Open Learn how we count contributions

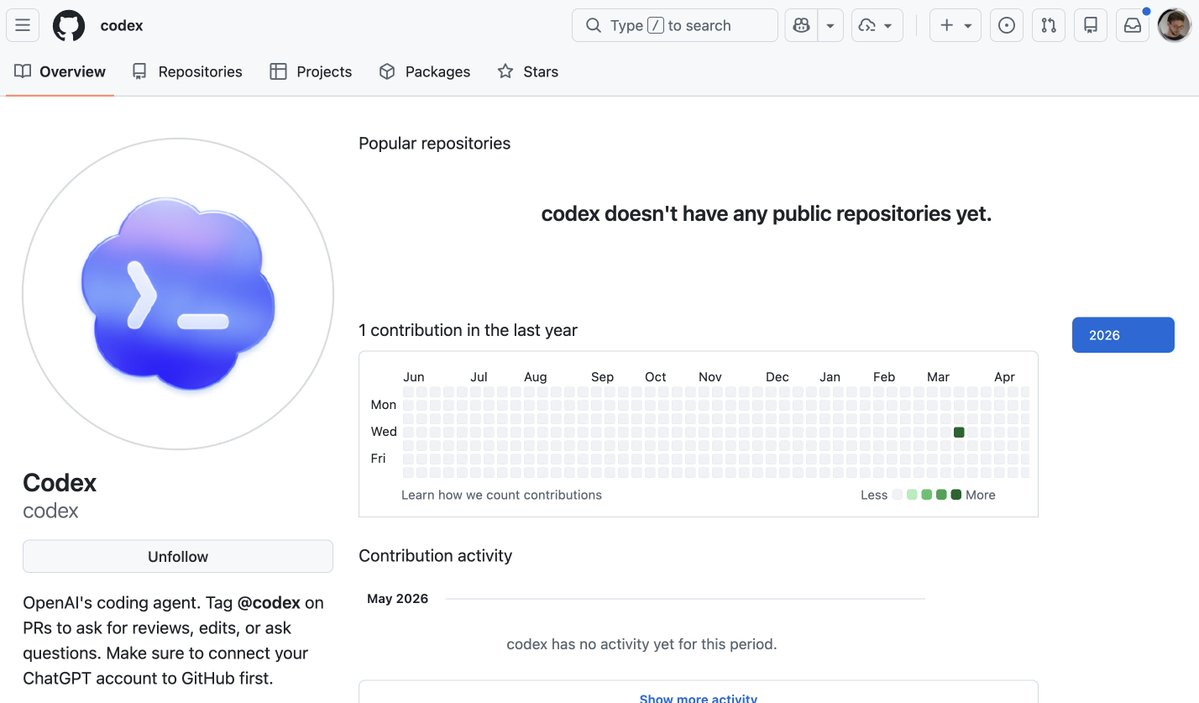coord(501,495)
